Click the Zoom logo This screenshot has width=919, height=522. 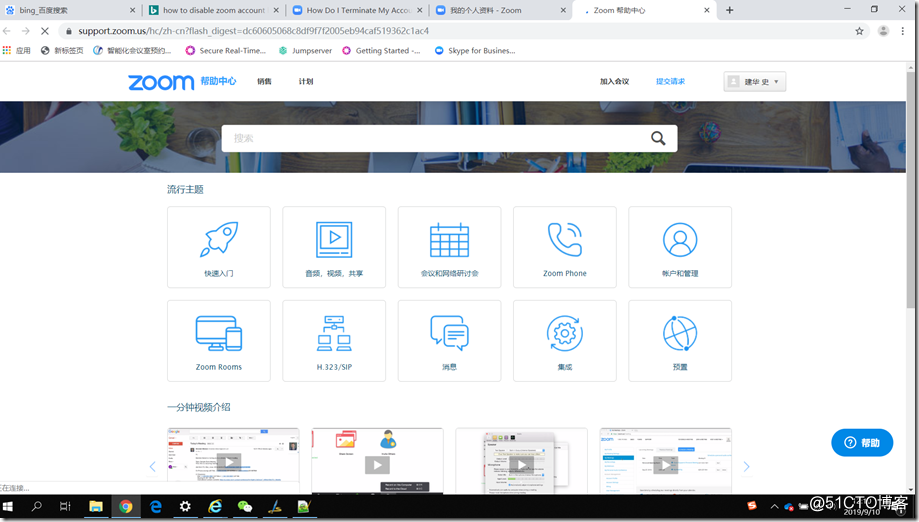[161, 82]
